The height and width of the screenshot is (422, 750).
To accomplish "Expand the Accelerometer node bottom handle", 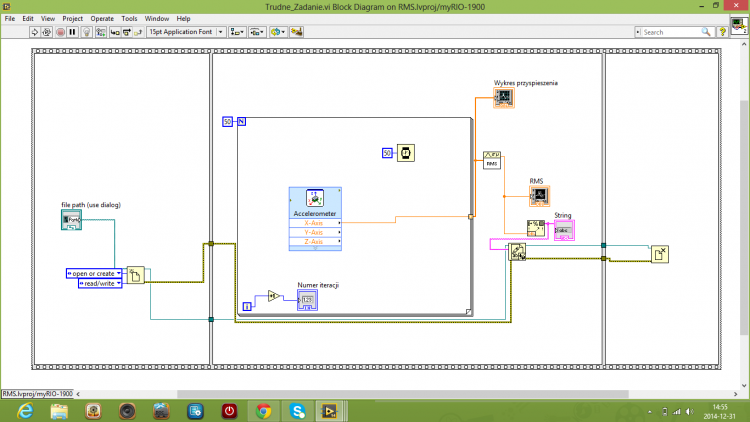I will [315, 248].
